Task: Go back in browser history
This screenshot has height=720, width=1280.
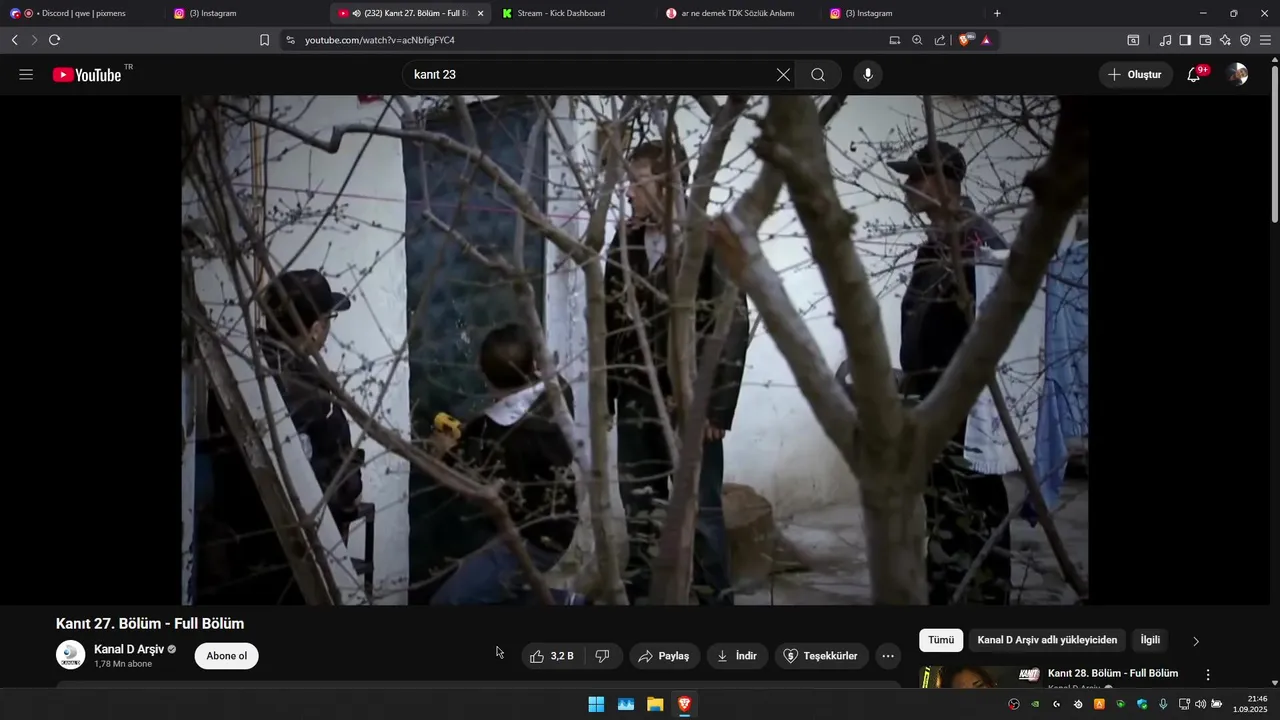Action: [x=14, y=40]
